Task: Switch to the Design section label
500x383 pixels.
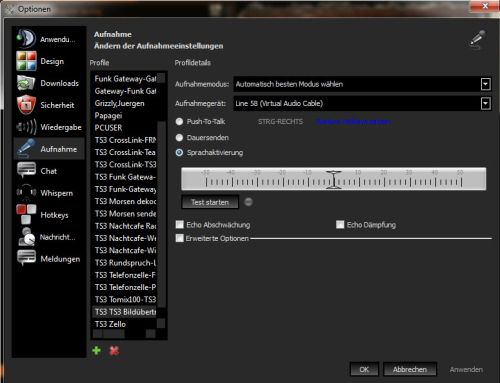Action: (x=52, y=61)
